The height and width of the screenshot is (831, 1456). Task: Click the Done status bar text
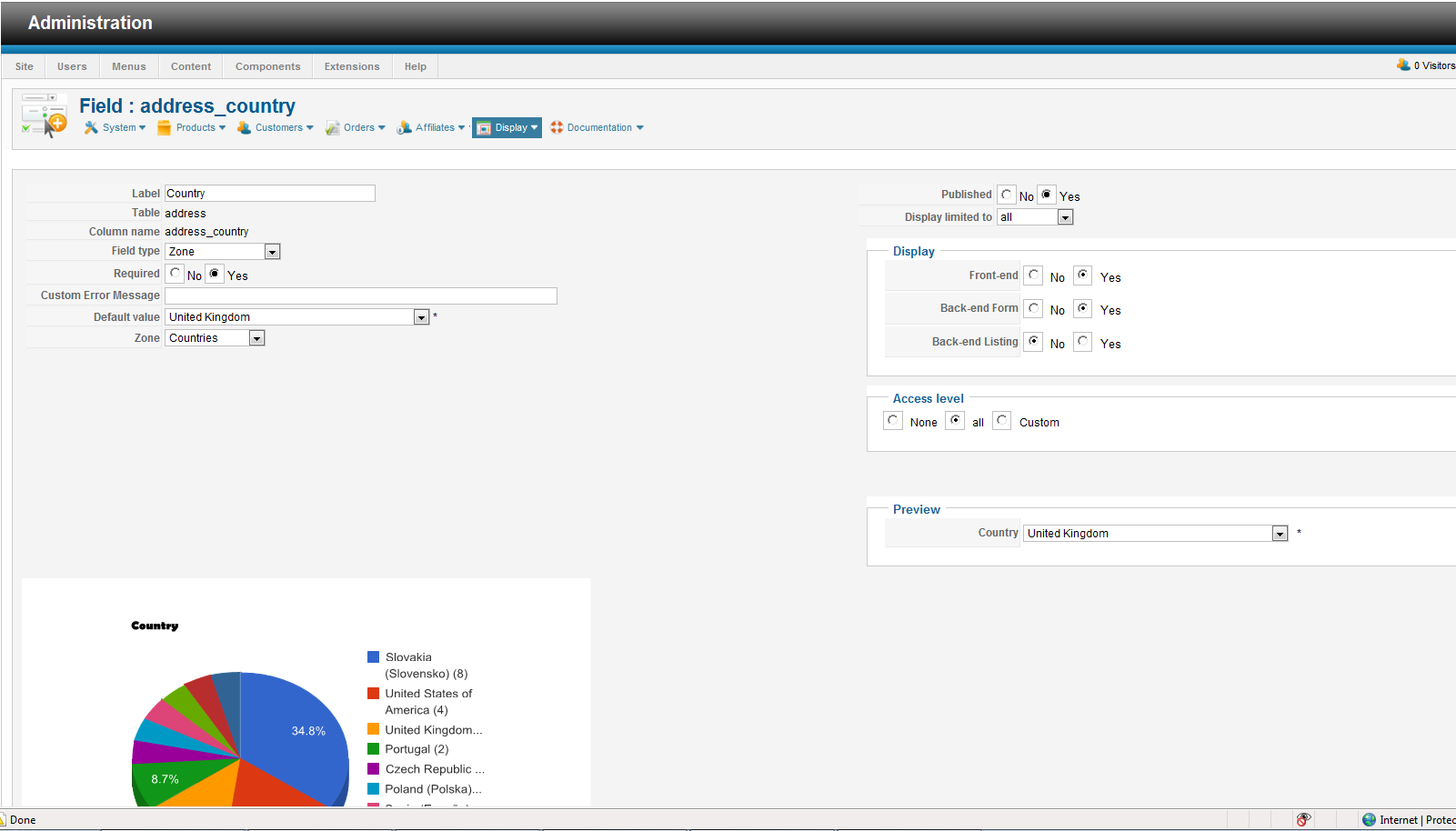(x=23, y=820)
